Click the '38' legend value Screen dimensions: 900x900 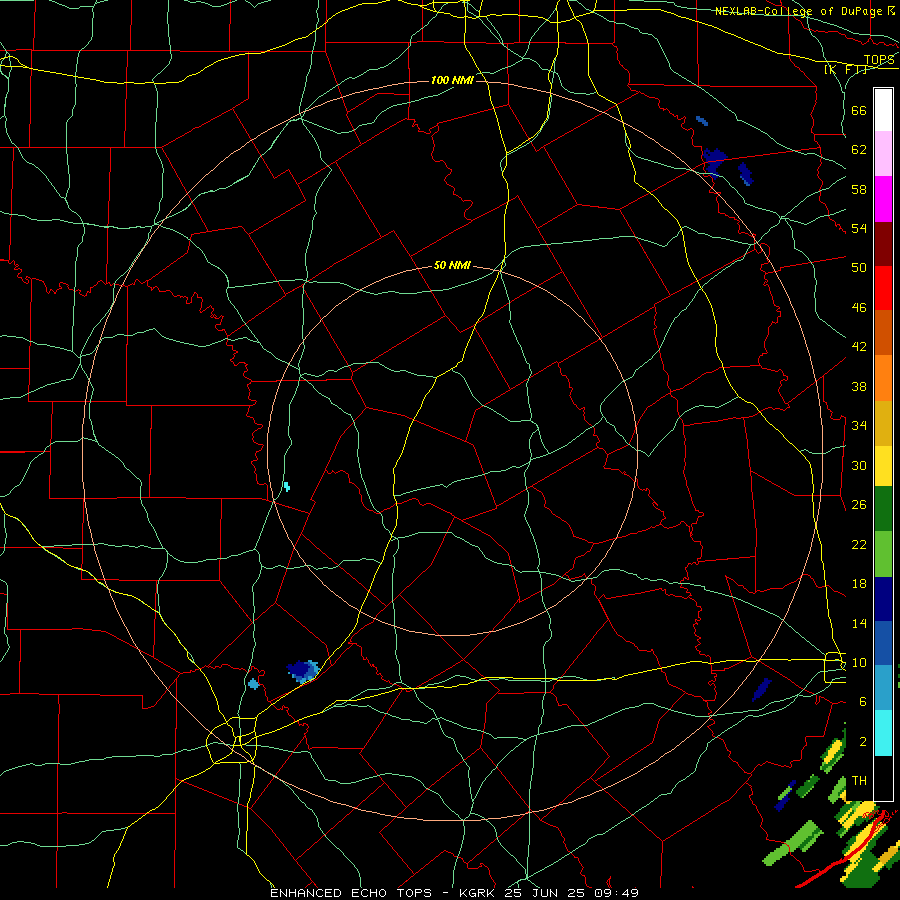(859, 386)
